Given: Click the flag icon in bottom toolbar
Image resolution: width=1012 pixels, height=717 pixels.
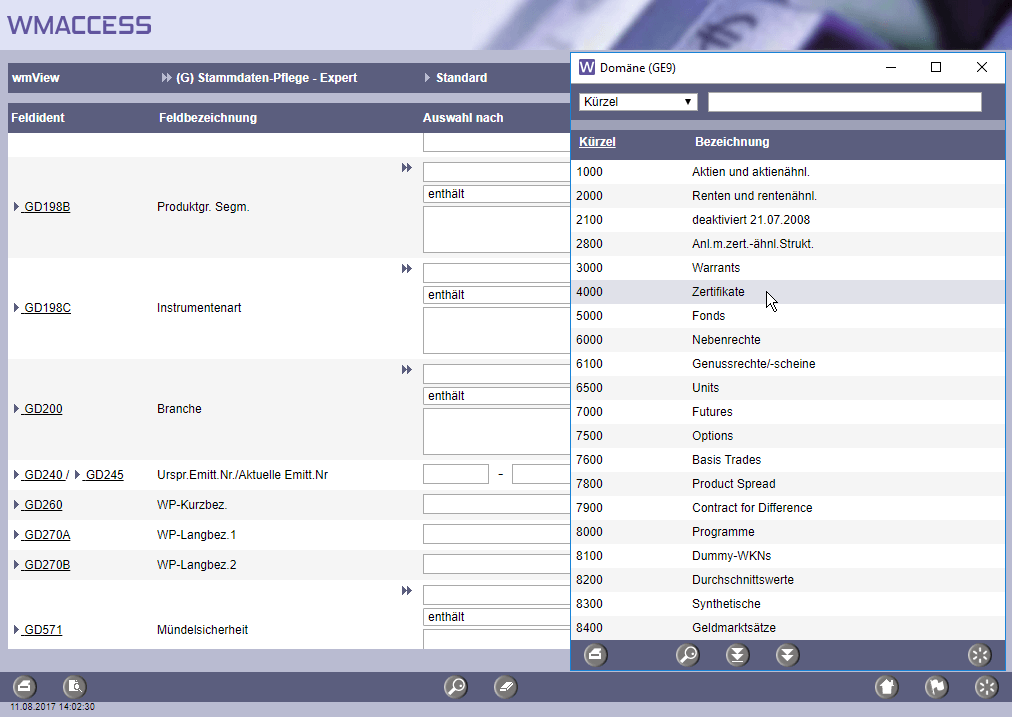Looking at the screenshot, I should (x=936, y=687).
